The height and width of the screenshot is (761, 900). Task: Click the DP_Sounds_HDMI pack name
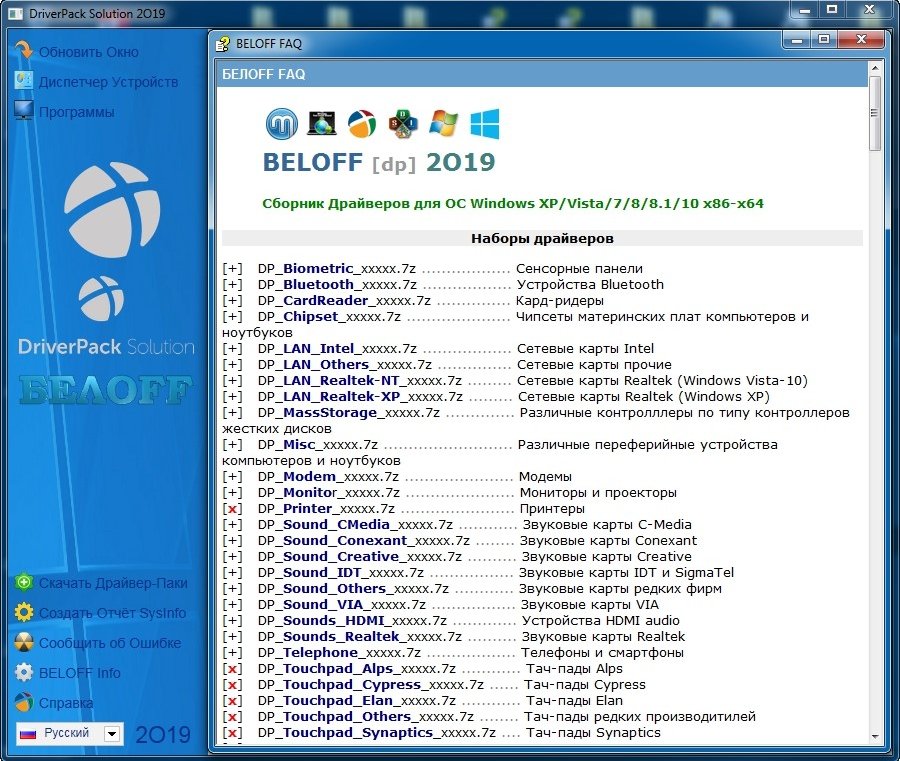352,621
